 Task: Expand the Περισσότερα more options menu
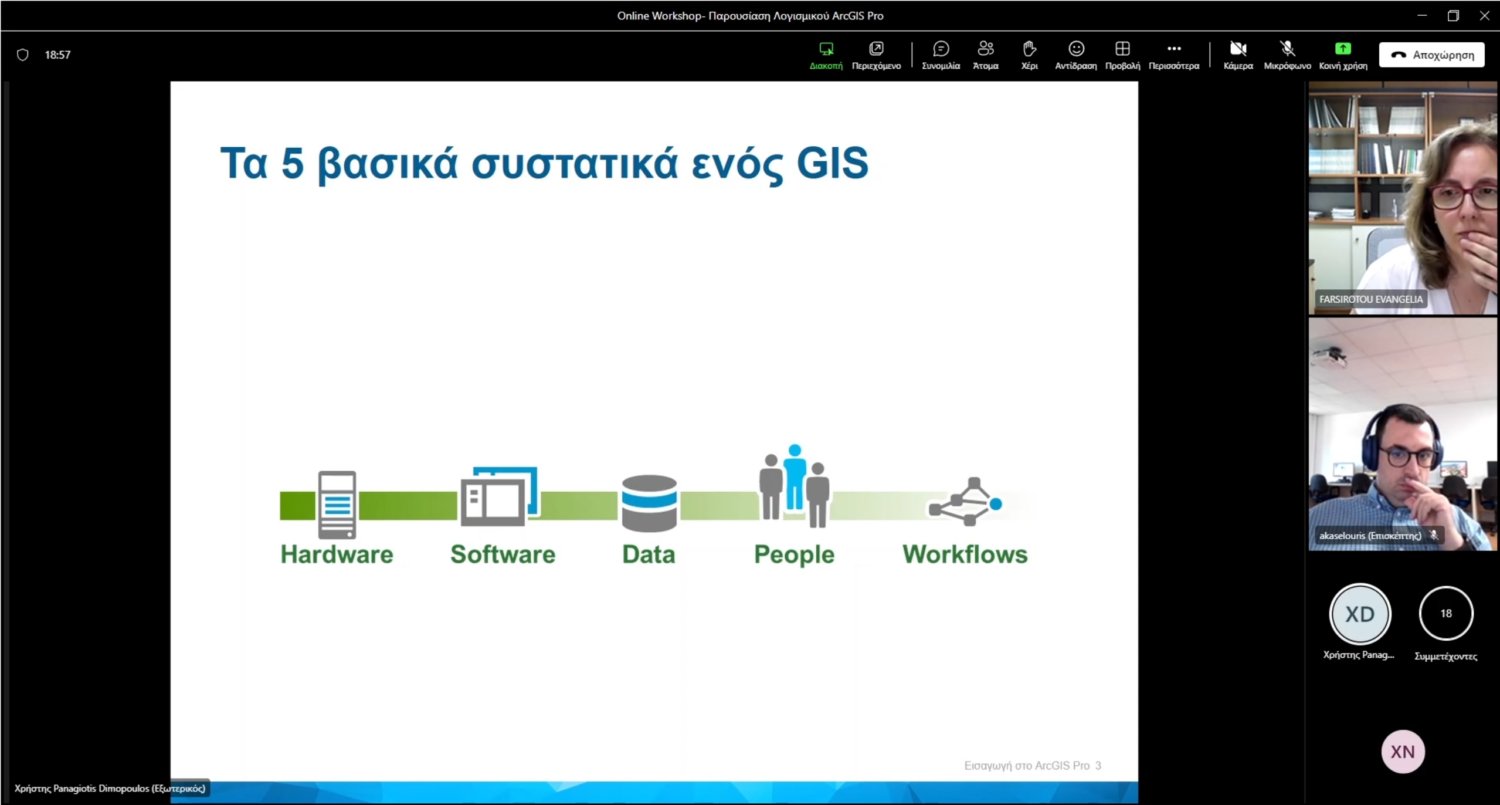click(1174, 49)
